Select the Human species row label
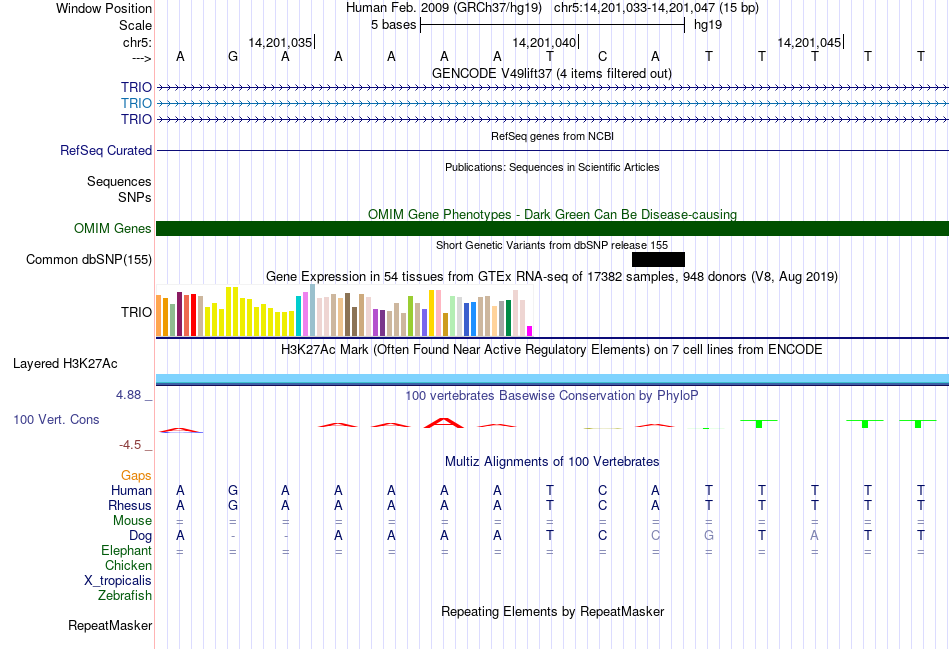Viewport: 950px width, 649px height. tap(131, 490)
